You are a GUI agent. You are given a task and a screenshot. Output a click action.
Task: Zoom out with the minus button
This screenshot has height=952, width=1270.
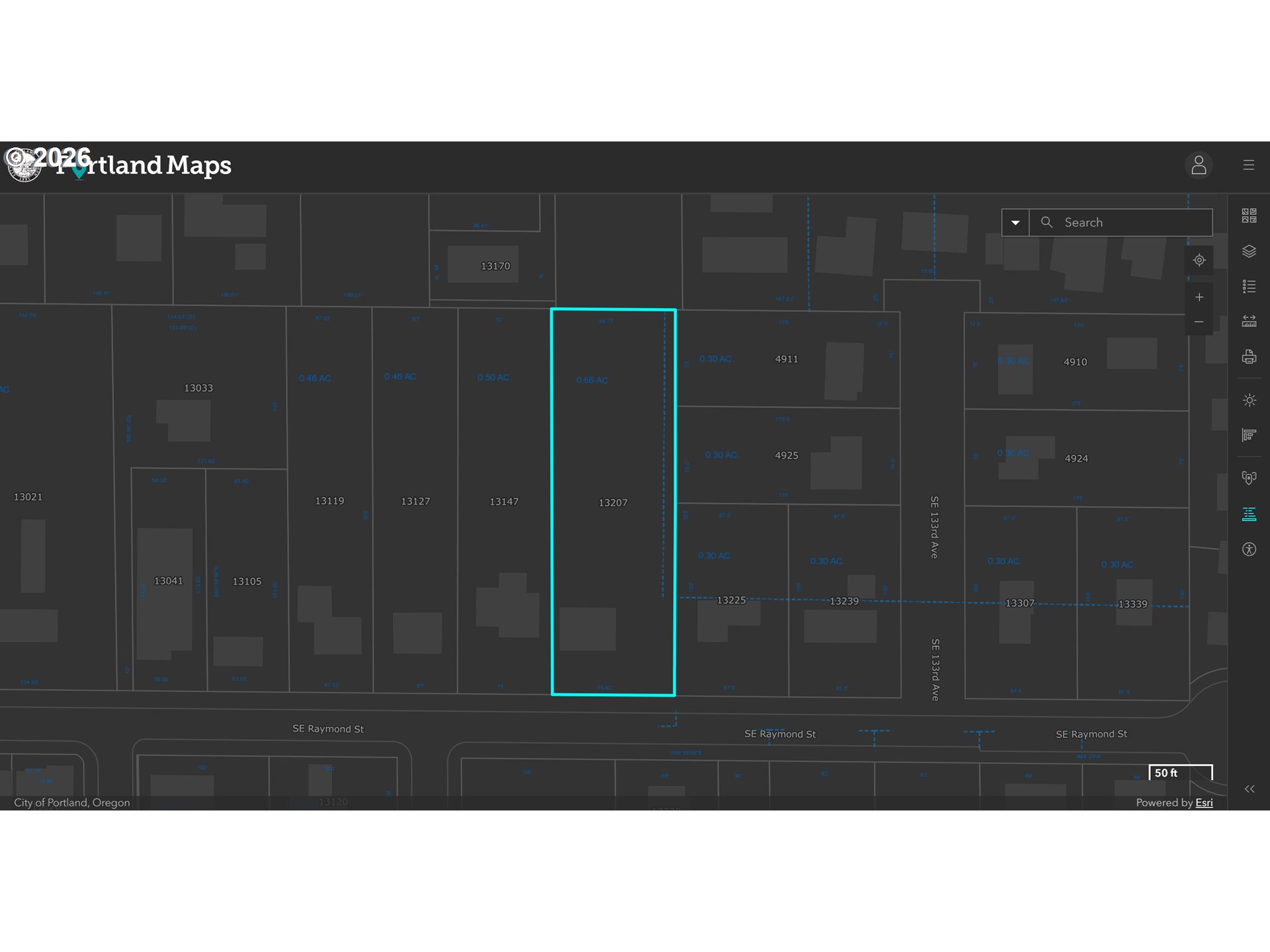click(x=1199, y=322)
